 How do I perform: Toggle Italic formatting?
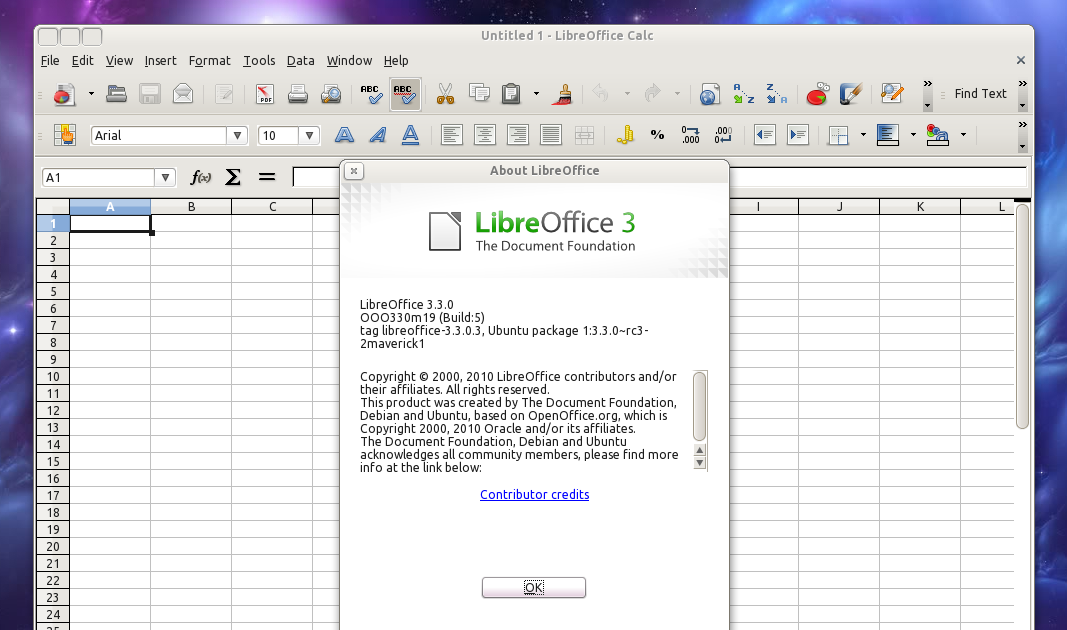click(x=378, y=135)
